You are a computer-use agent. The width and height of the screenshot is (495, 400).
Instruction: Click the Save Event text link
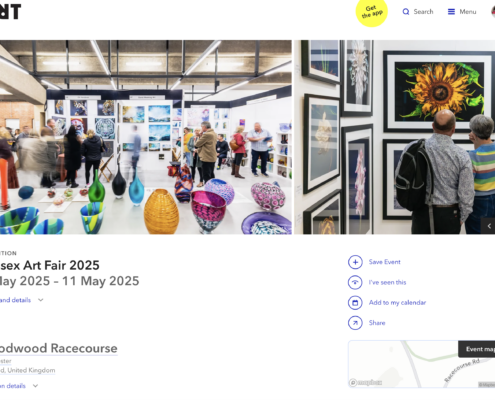[384, 262]
